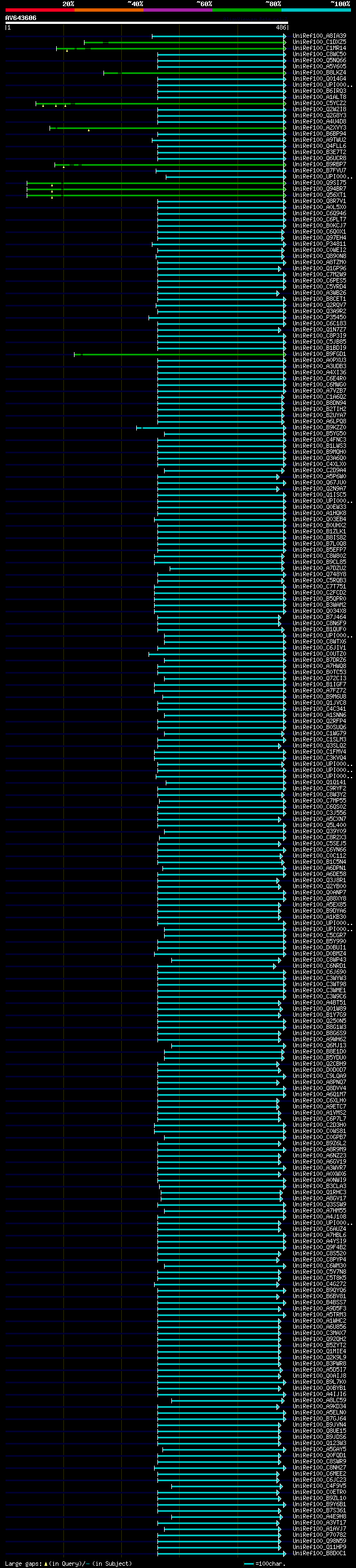
Task: Select the UniRef100_B9KZZ0 label
Action: pos(319,427)
